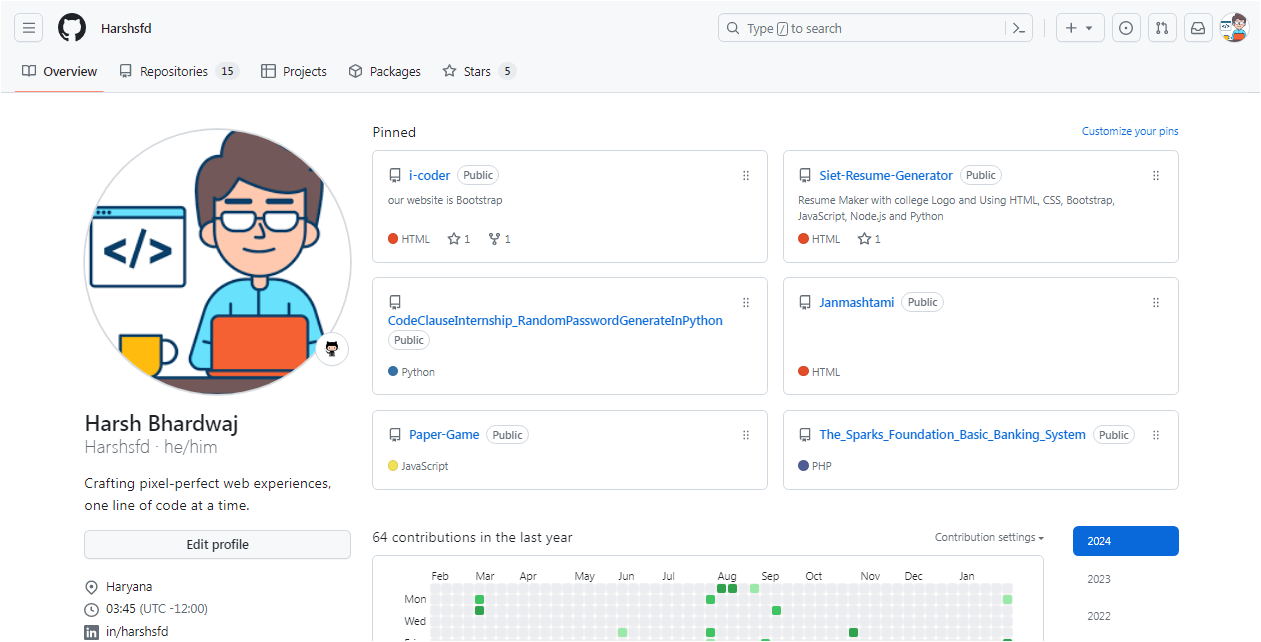Open the Janmashtami repository

(x=856, y=302)
